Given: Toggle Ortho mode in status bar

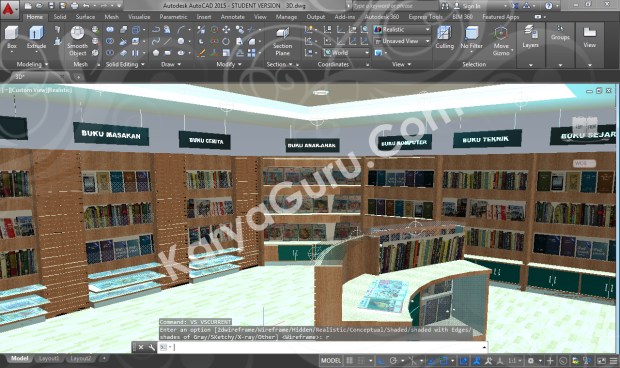Looking at the screenshot, I should (x=381, y=360).
